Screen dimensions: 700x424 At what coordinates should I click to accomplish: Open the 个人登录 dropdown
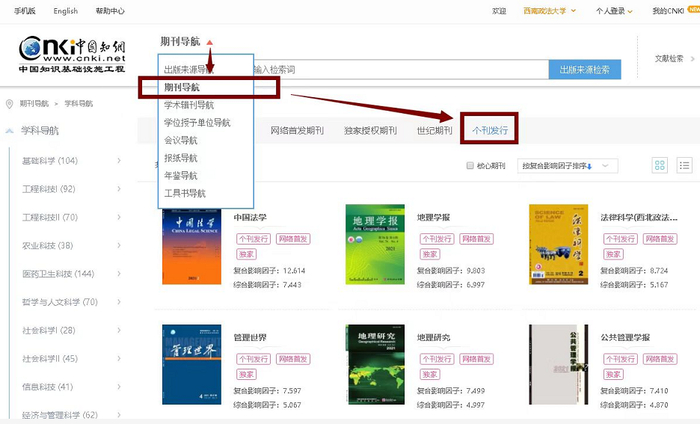pyautogui.click(x=614, y=11)
